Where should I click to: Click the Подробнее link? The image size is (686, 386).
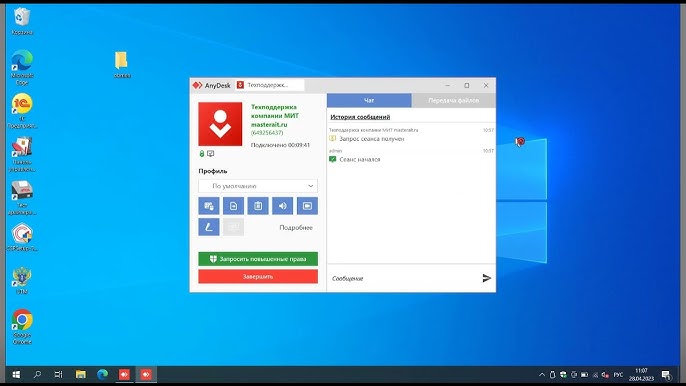[296, 228]
